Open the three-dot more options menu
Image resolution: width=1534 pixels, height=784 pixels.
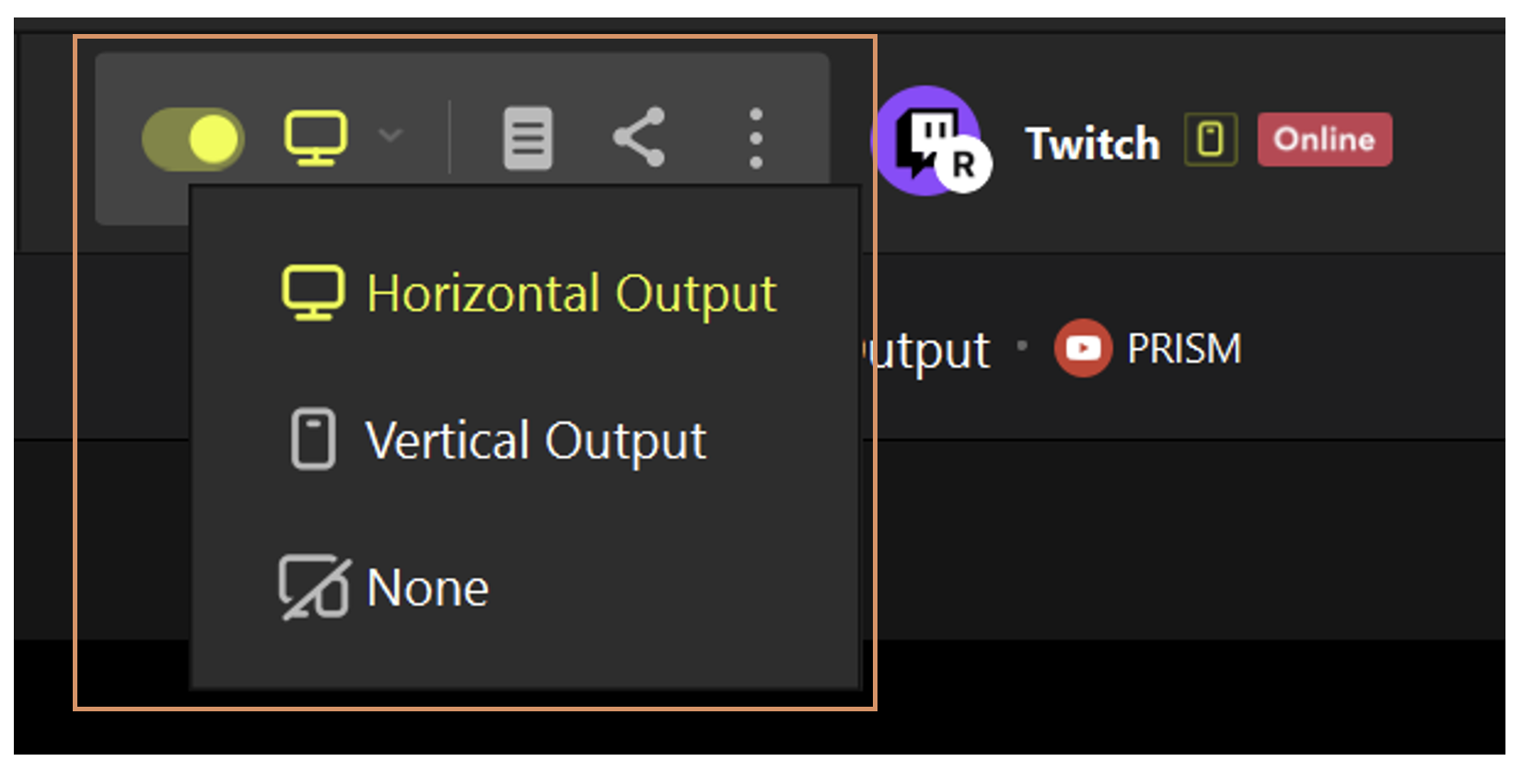[756, 138]
